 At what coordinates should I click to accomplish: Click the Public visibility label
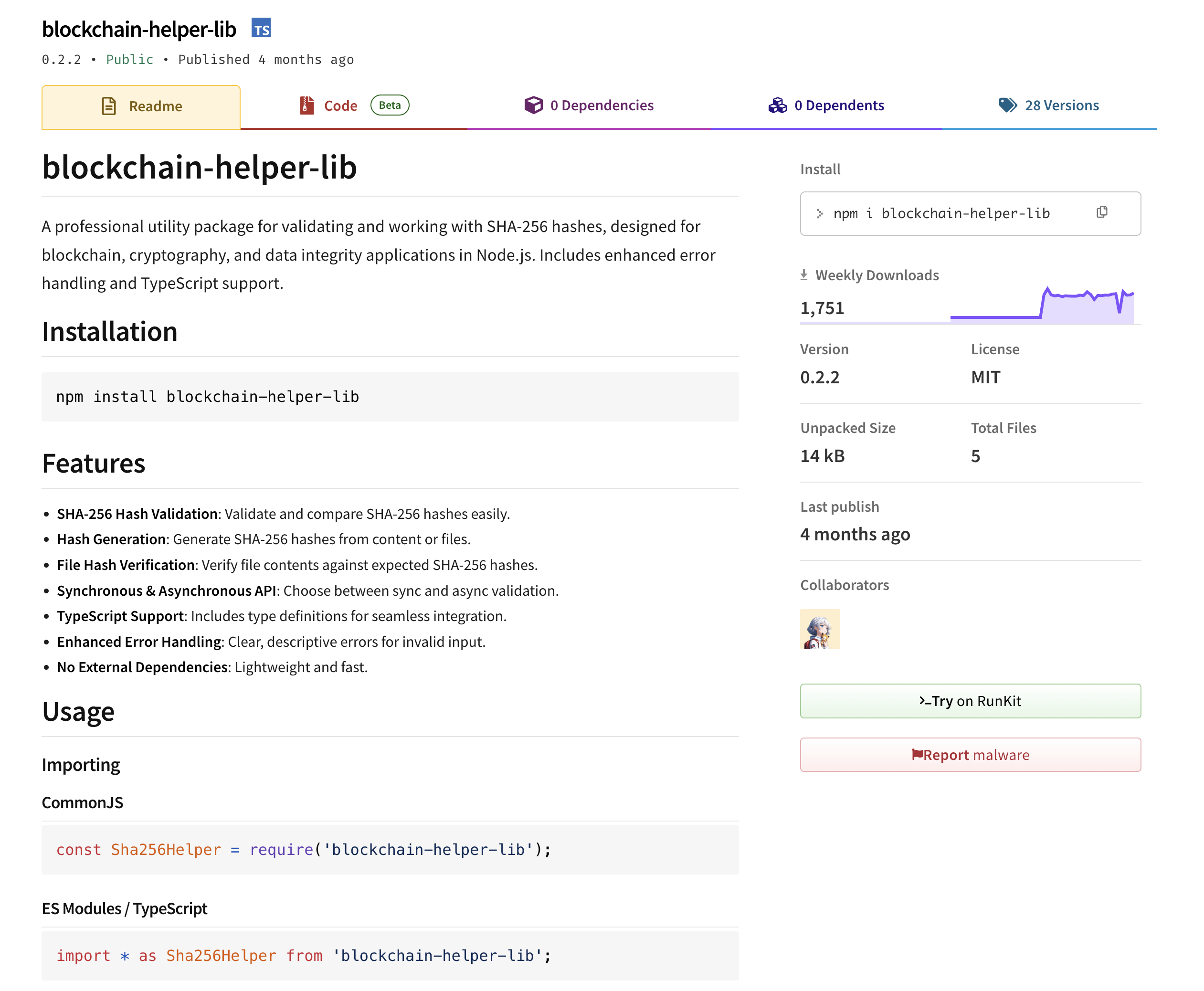(129, 60)
